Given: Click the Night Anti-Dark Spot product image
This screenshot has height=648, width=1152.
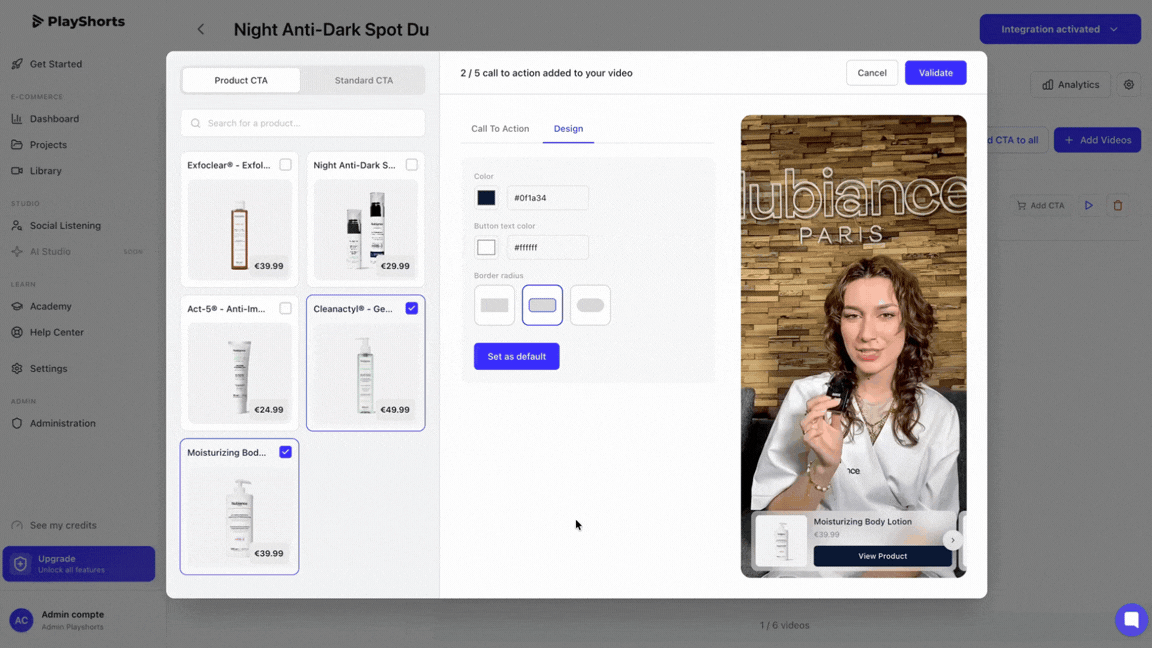Looking at the screenshot, I should click(365, 228).
